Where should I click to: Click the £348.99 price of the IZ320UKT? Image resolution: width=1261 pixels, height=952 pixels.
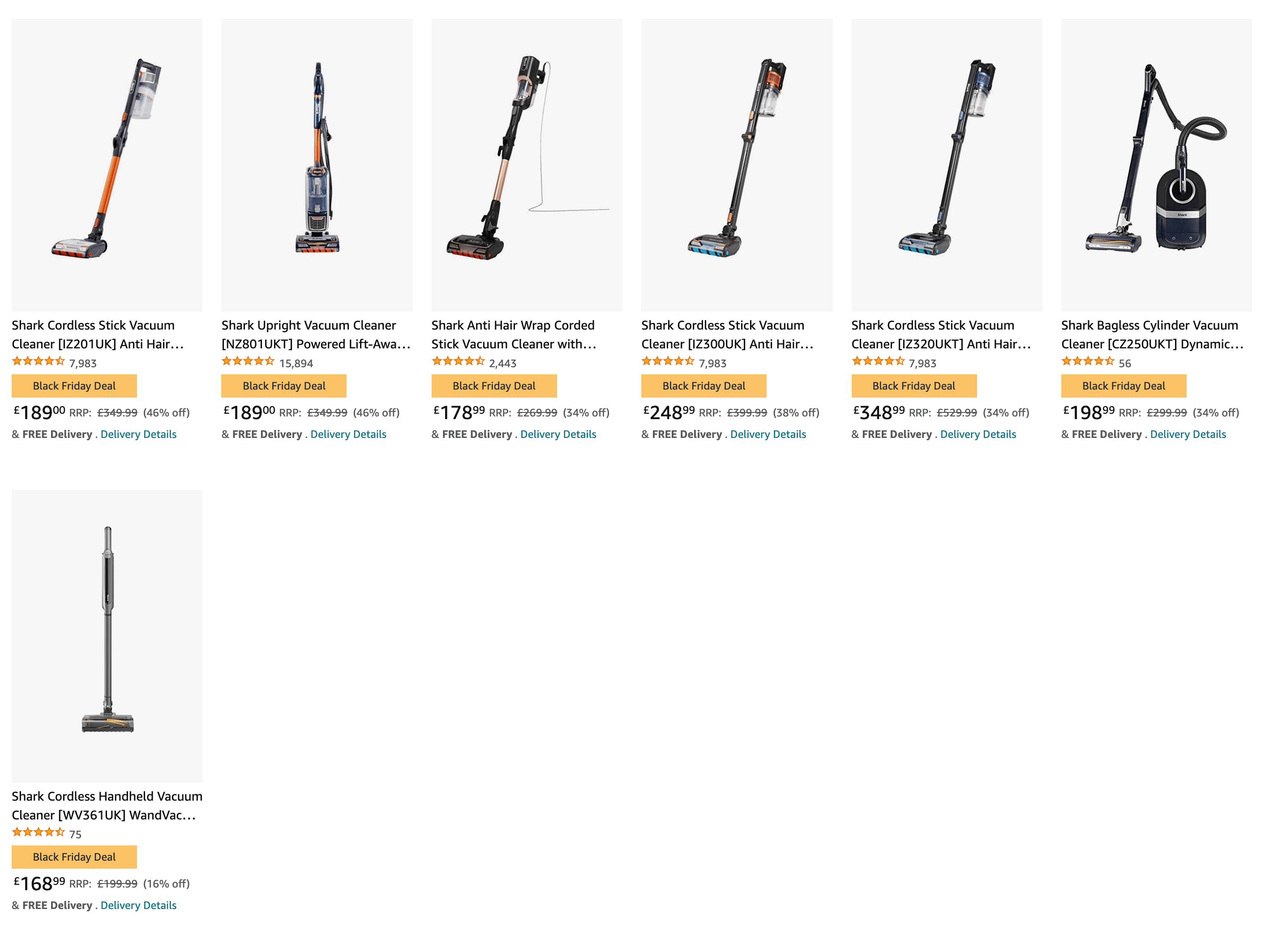point(879,412)
